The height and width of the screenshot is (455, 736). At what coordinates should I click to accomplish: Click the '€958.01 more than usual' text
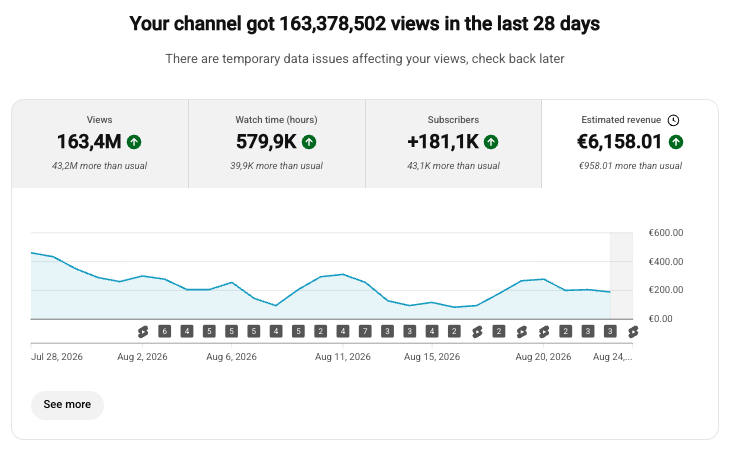pos(630,166)
